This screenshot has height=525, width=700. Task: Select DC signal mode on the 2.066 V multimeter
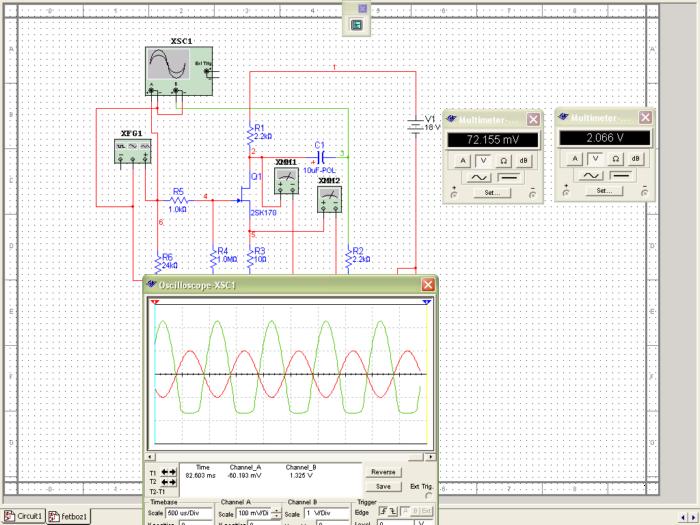click(x=621, y=176)
